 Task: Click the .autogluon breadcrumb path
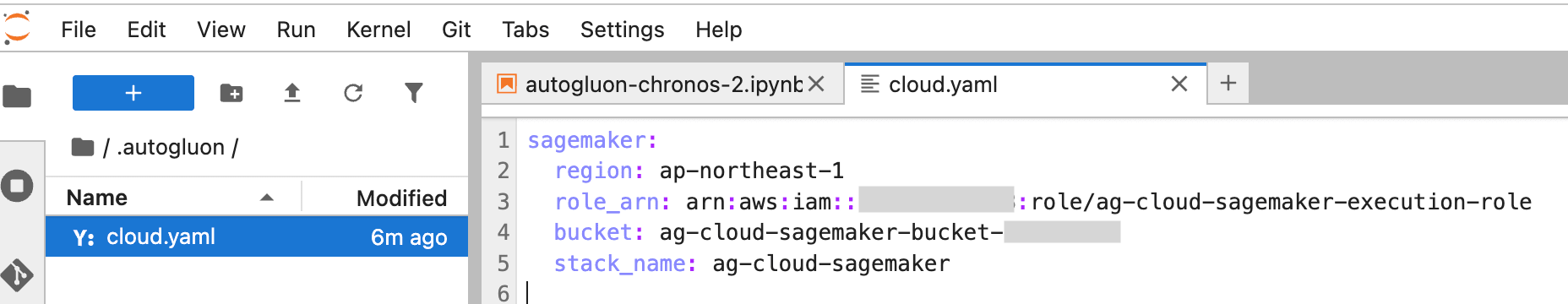pyautogui.click(x=171, y=148)
